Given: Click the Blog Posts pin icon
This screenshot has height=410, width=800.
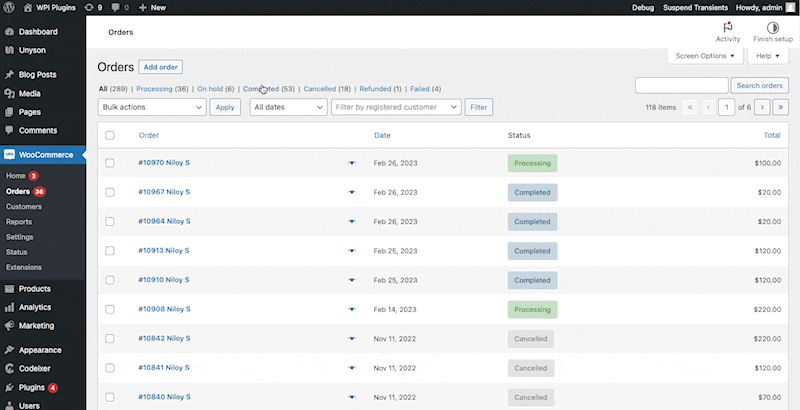Looking at the screenshot, I should click(x=9, y=74).
